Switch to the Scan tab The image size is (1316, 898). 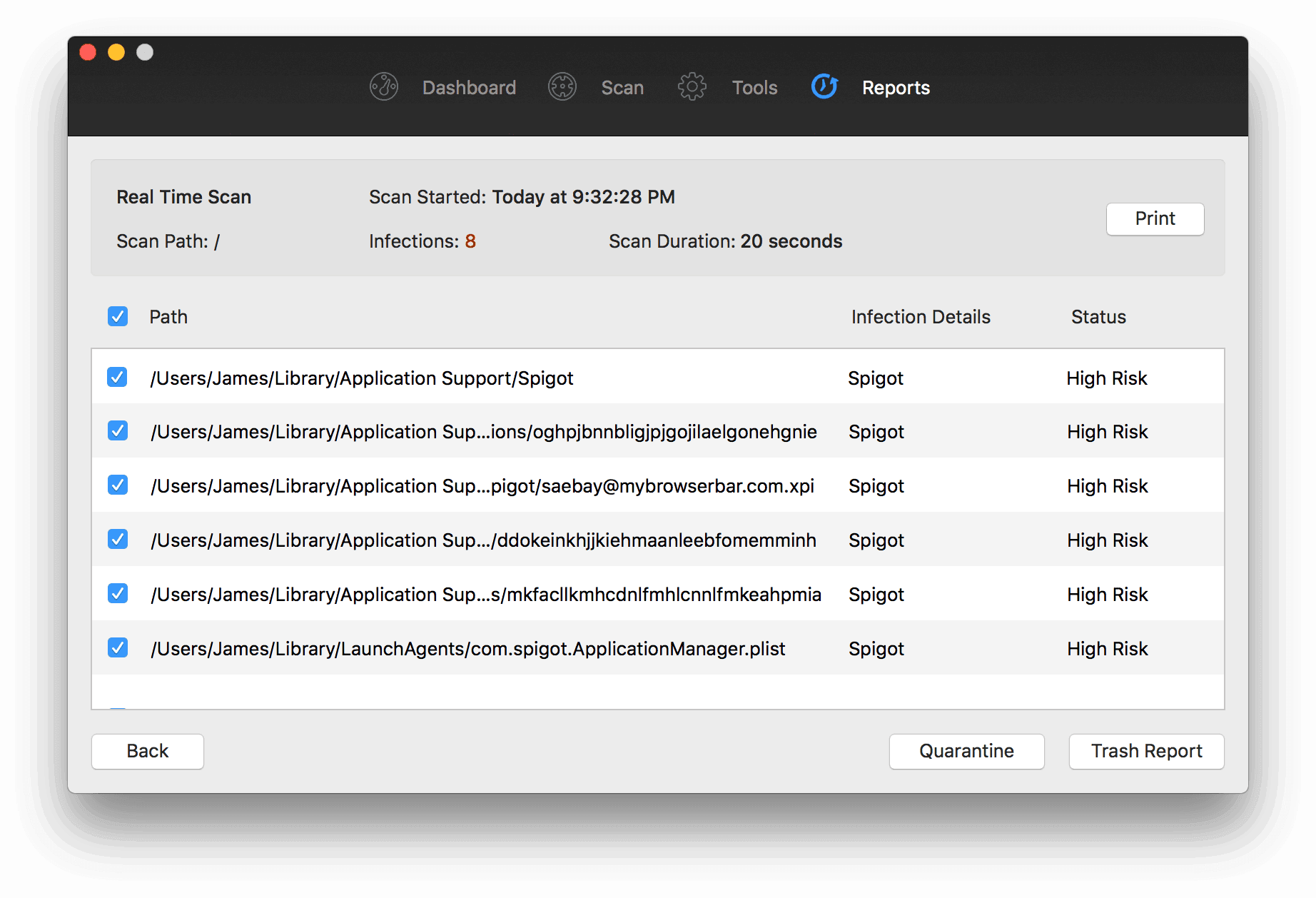coord(622,88)
